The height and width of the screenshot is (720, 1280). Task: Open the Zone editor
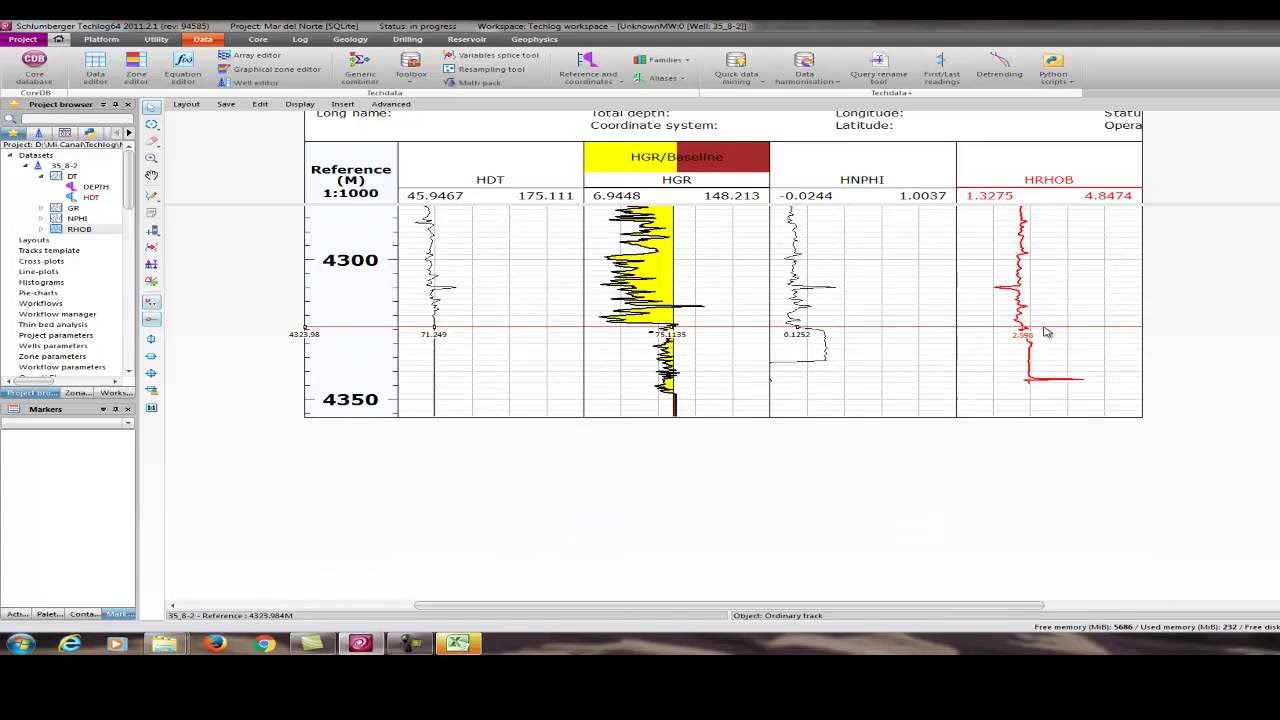[136, 67]
